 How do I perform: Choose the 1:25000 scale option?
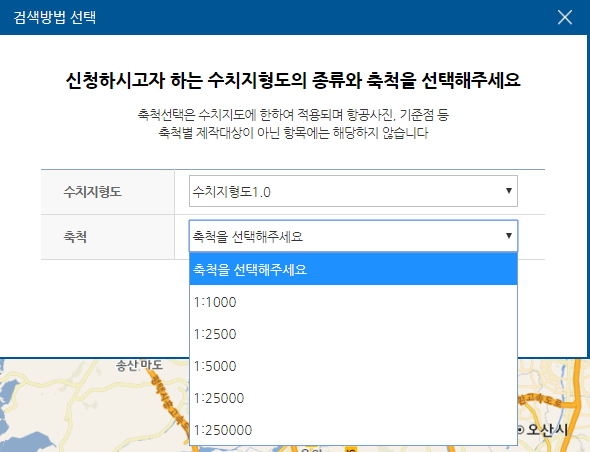point(353,398)
